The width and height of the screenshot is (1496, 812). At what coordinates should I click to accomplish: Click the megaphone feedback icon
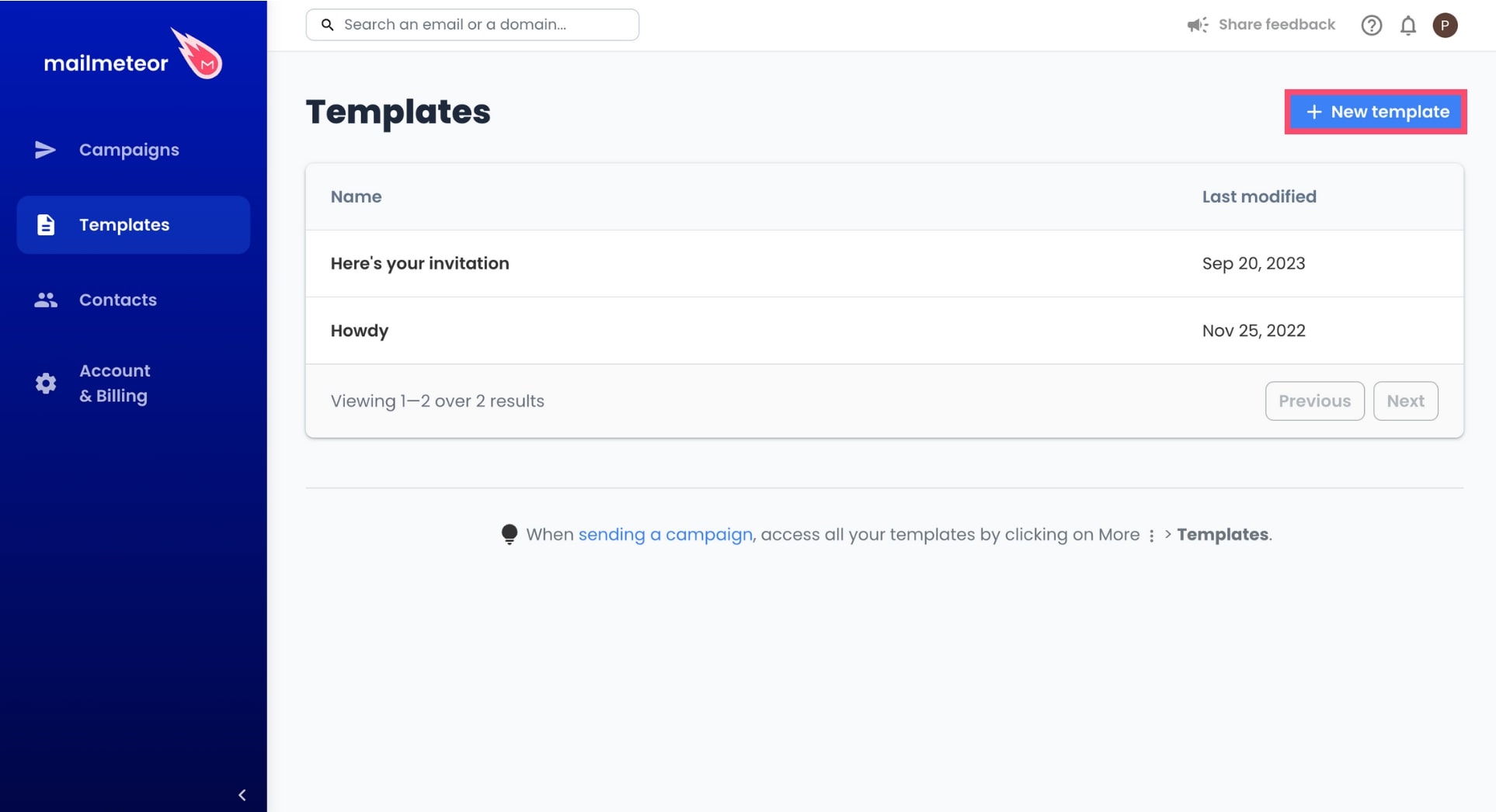pyautogui.click(x=1198, y=25)
